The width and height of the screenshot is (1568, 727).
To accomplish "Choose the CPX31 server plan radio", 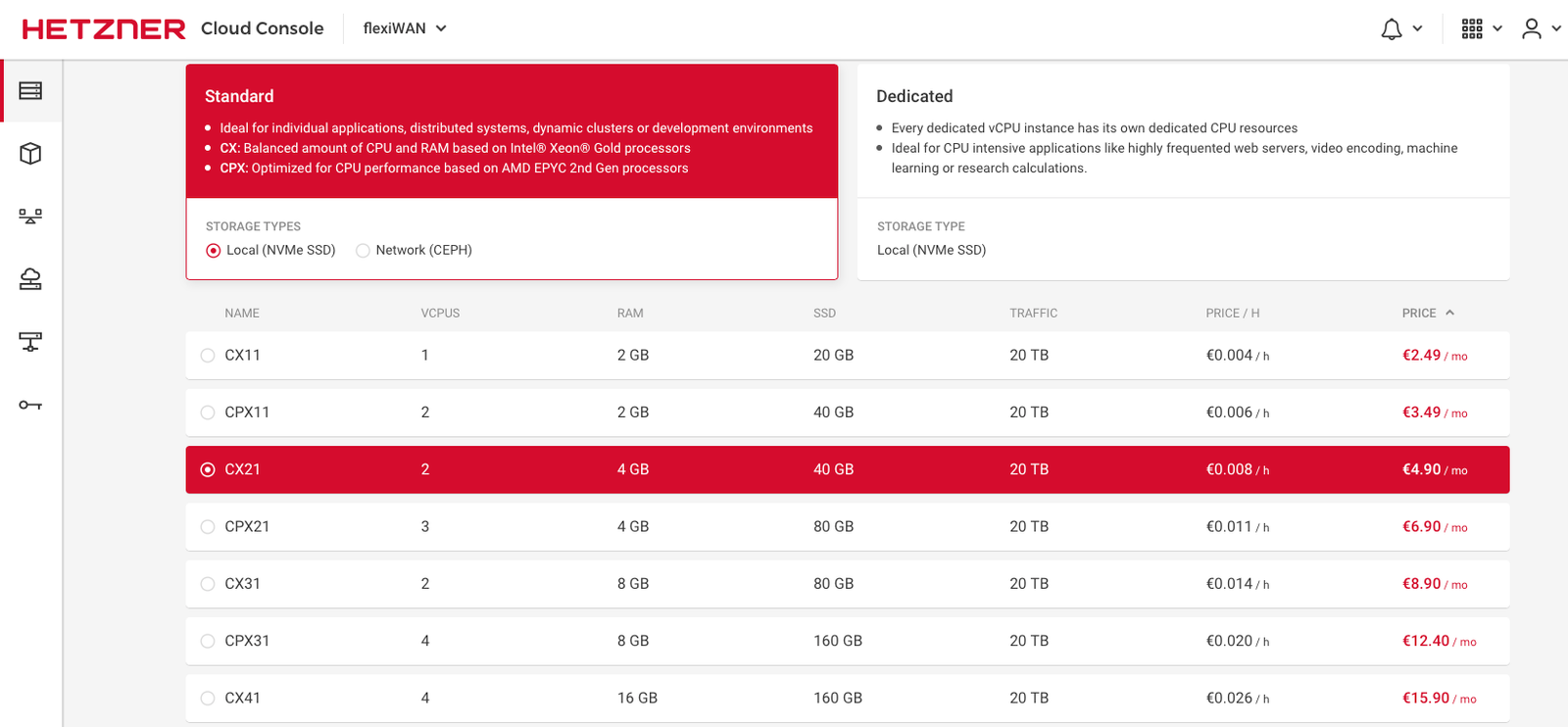I will 208,642.
